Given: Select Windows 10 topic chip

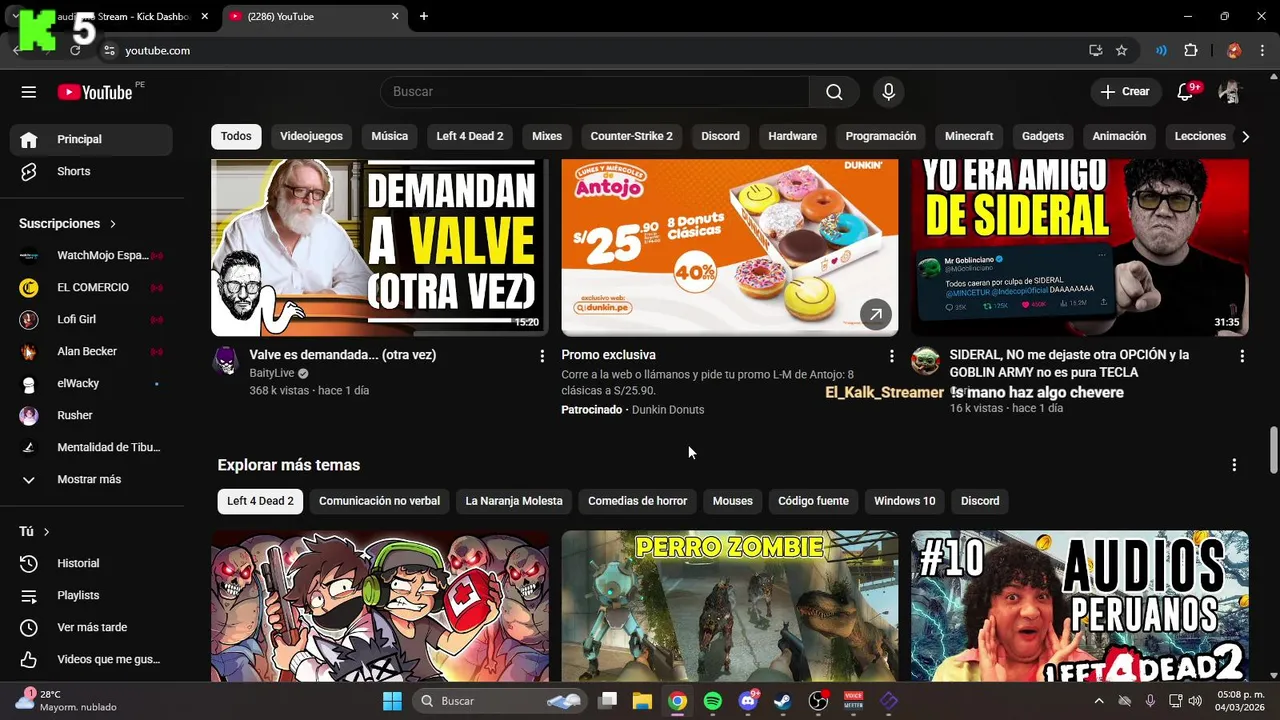Looking at the screenshot, I should (904, 501).
